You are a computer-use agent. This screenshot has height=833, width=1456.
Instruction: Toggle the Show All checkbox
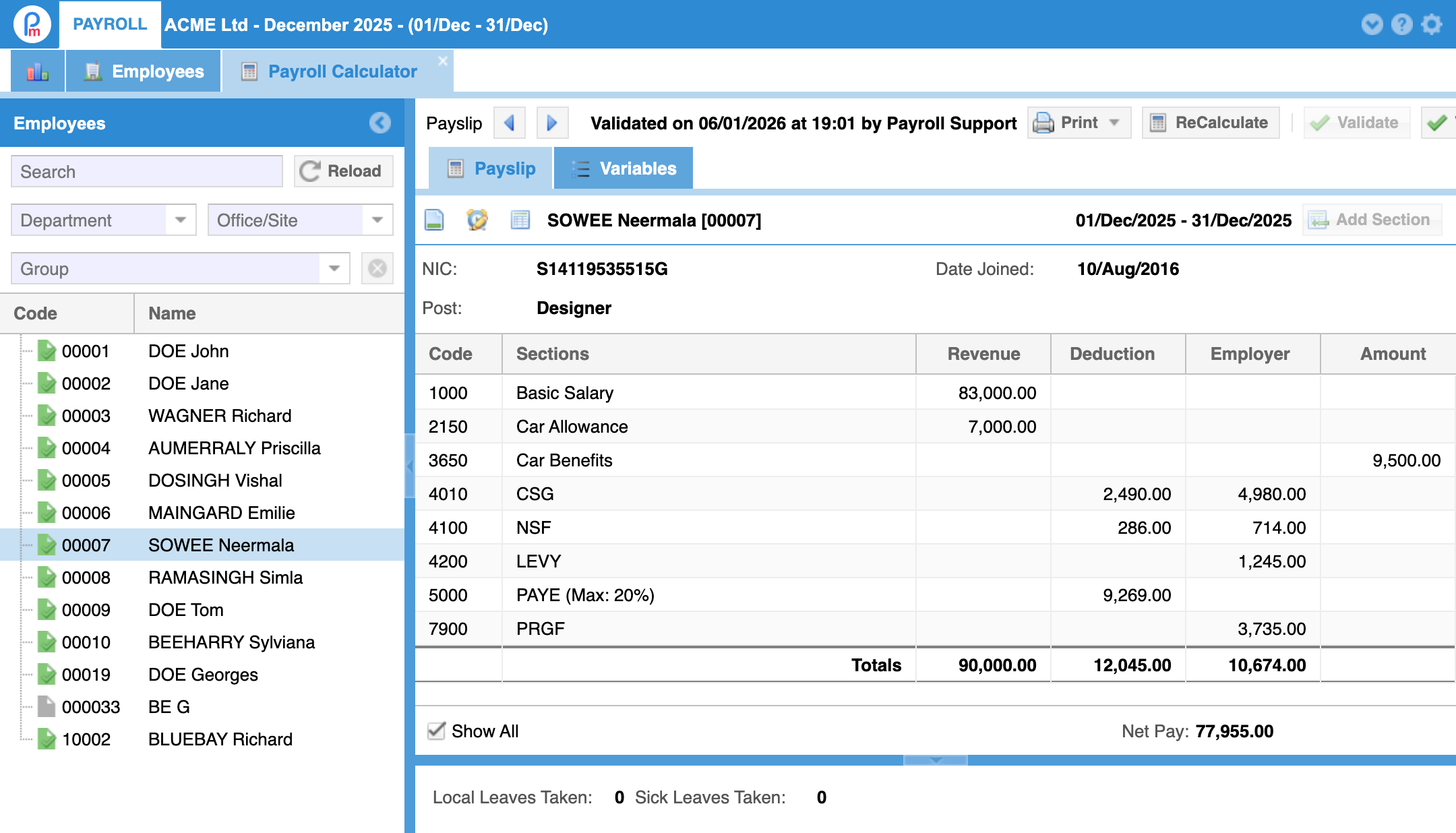click(x=436, y=731)
